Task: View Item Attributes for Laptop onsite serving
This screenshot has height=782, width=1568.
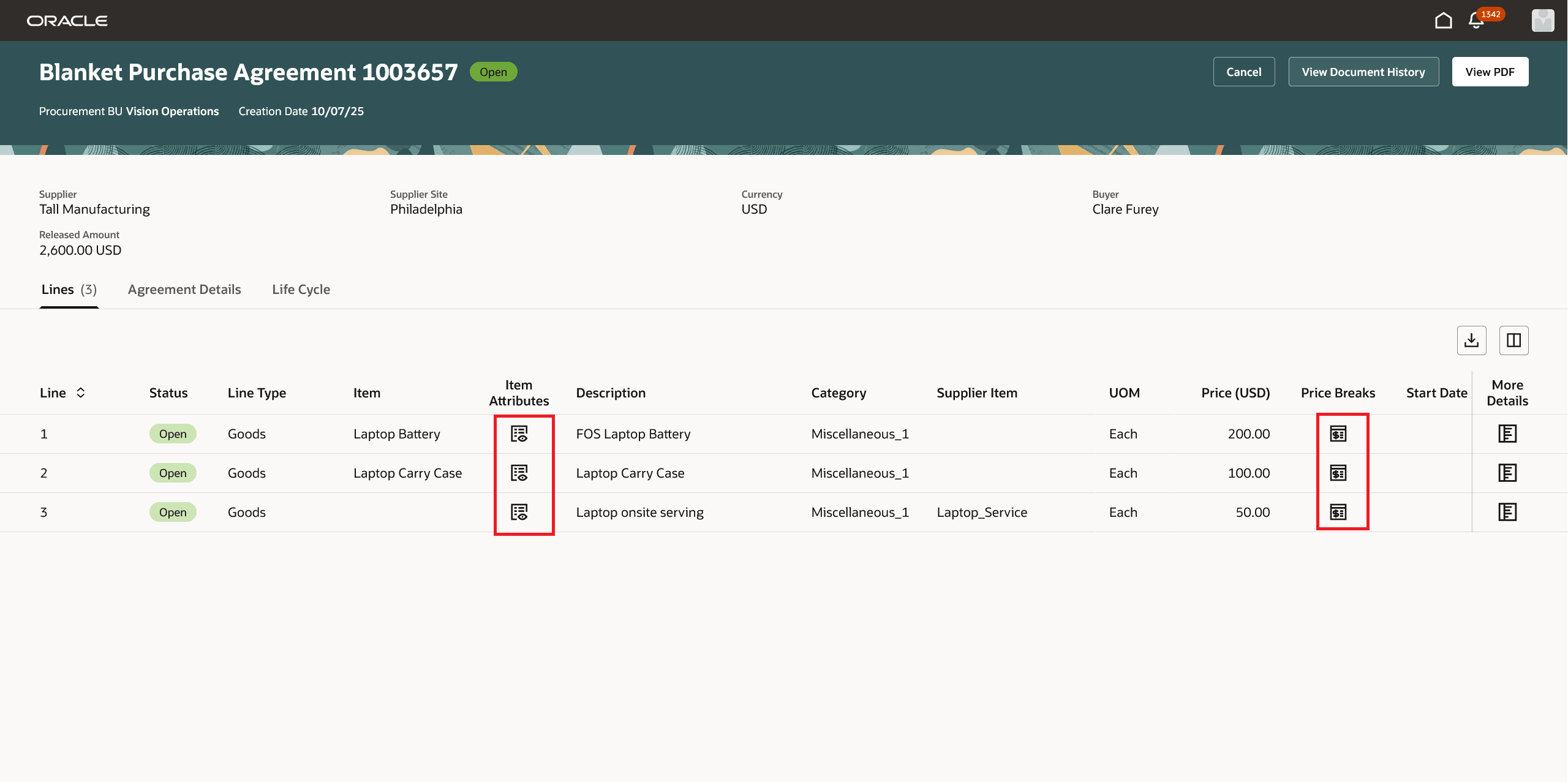Action: click(519, 512)
